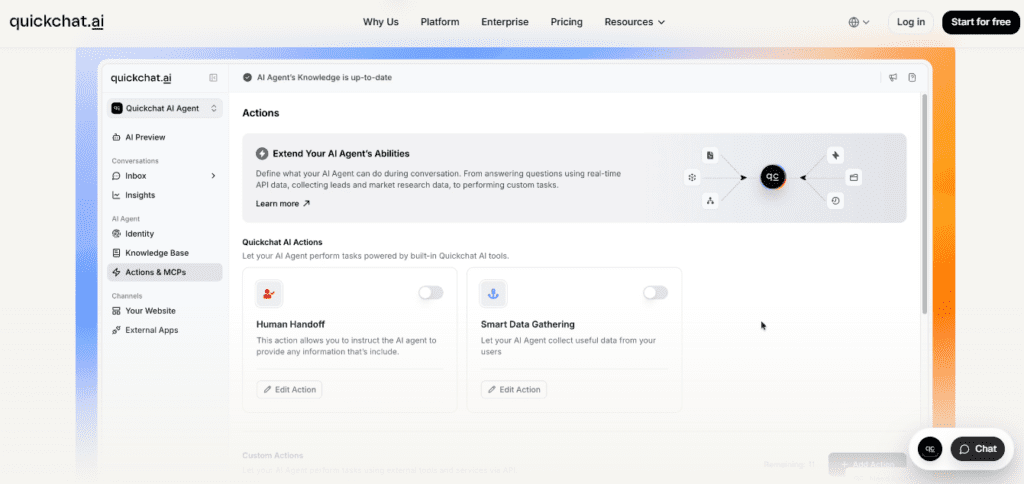Open Insights in the sidebar
Image resolution: width=1024 pixels, height=484 pixels.
pos(165,195)
